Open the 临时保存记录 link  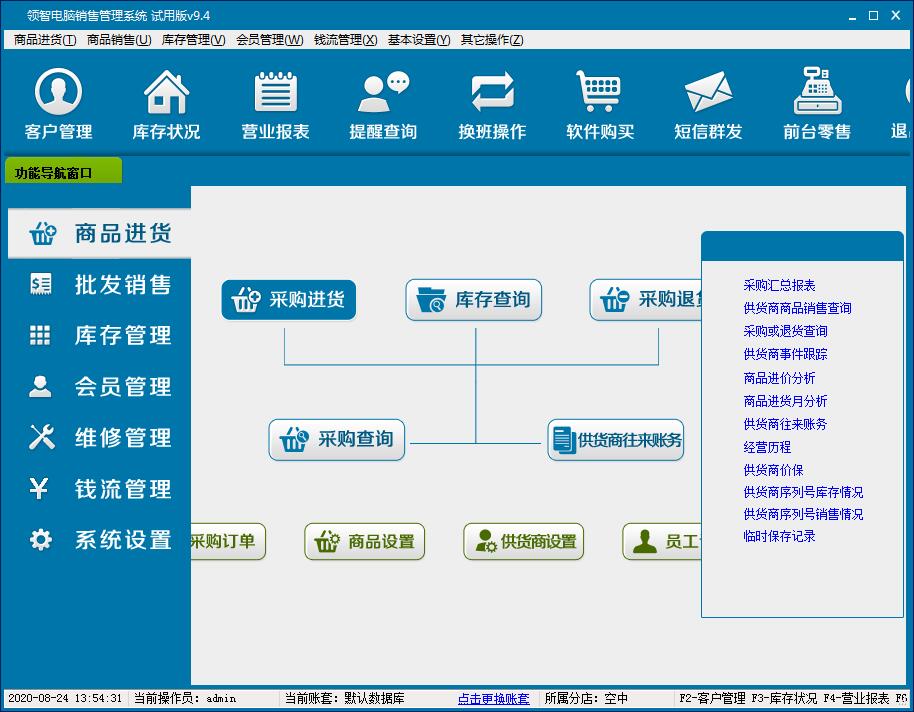pyautogui.click(x=779, y=536)
